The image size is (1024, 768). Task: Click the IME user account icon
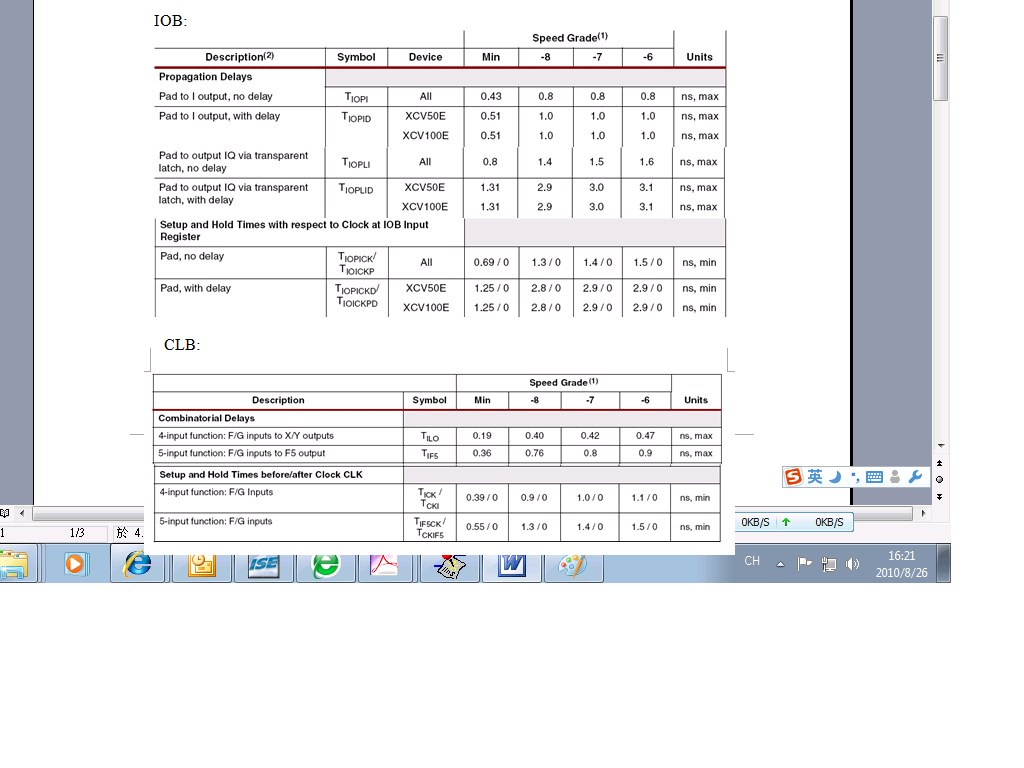coord(895,477)
